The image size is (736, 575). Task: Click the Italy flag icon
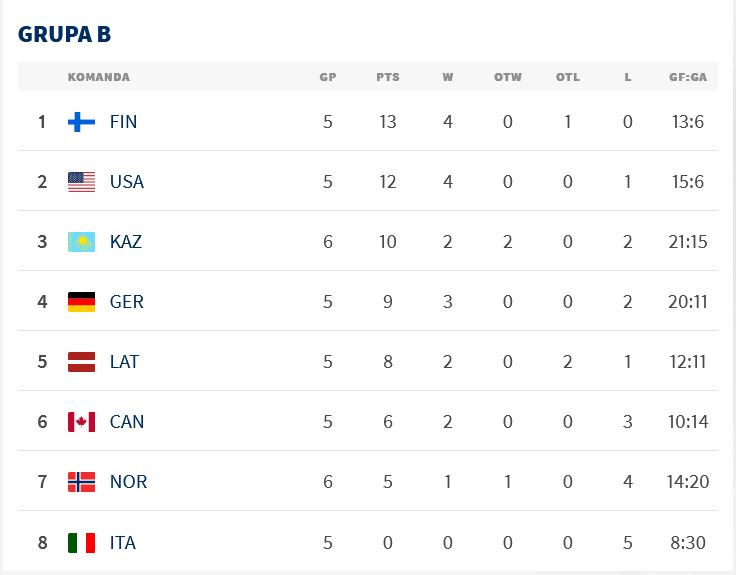(81, 543)
